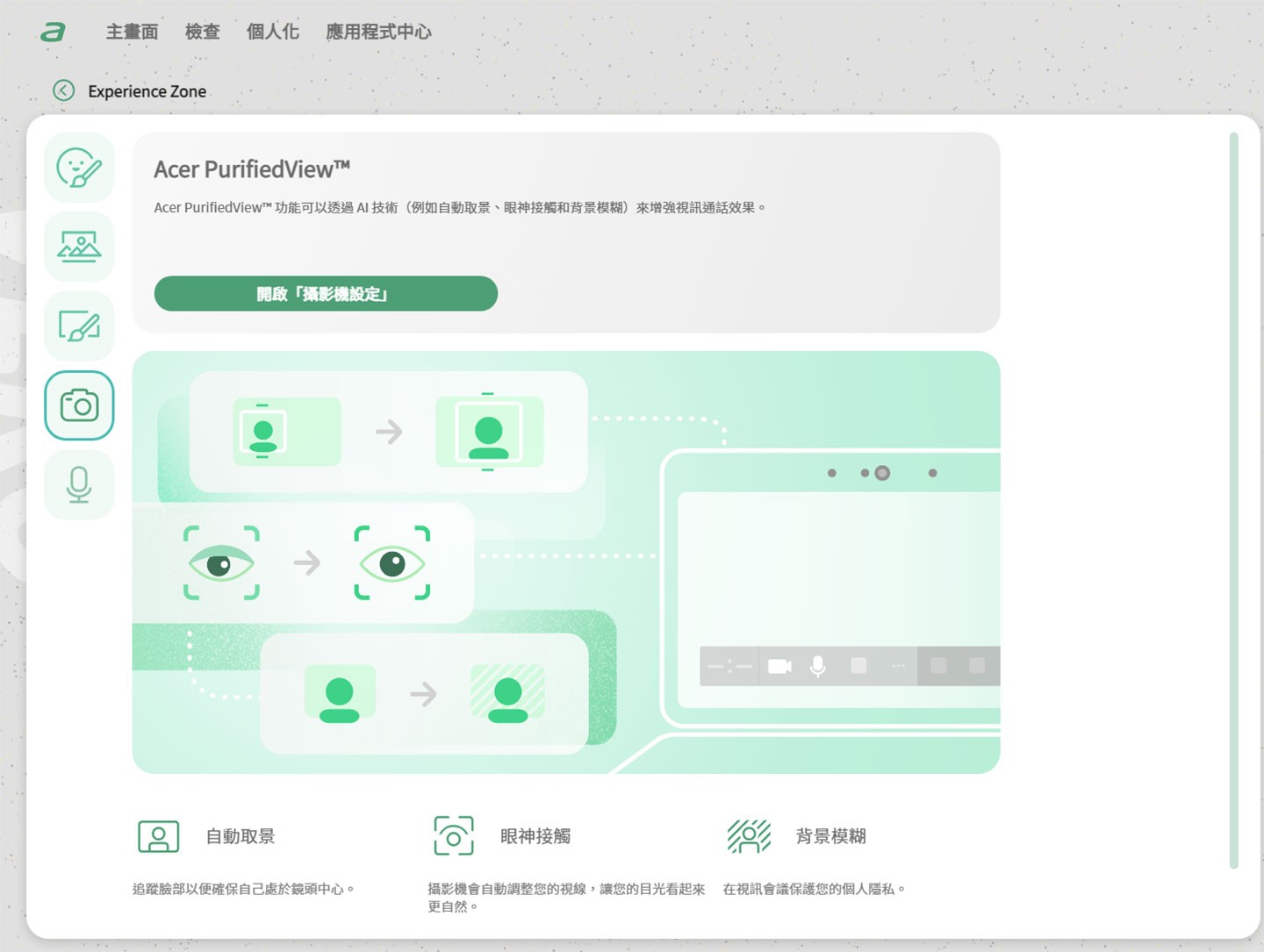Select the screen drawing sidebar icon

tap(79, 326)
